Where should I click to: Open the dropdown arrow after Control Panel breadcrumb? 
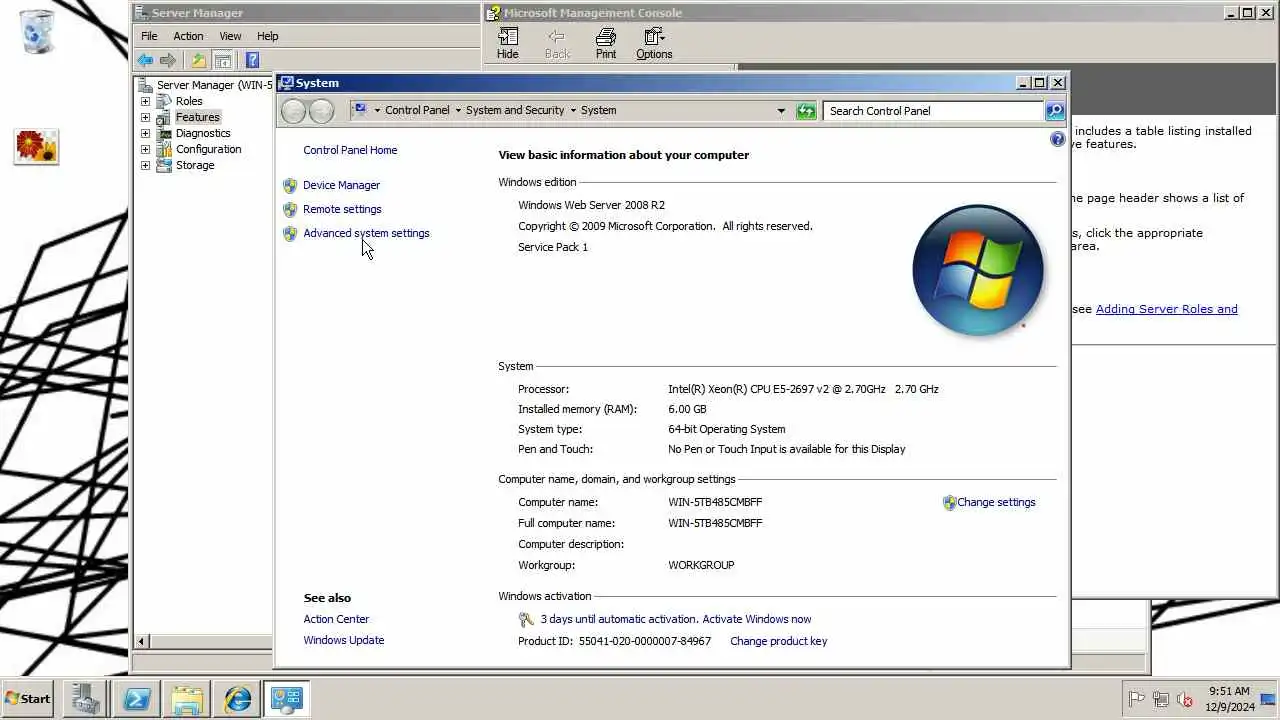tap(458, 111)
